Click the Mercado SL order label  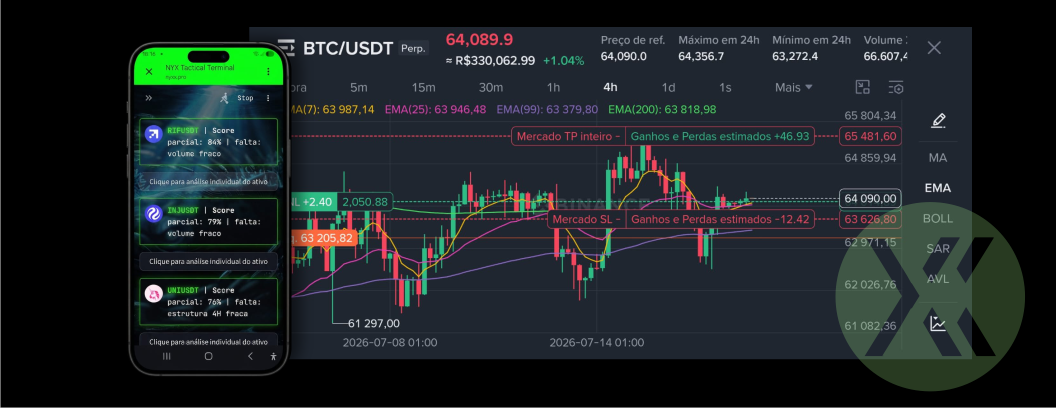[586, 219]
